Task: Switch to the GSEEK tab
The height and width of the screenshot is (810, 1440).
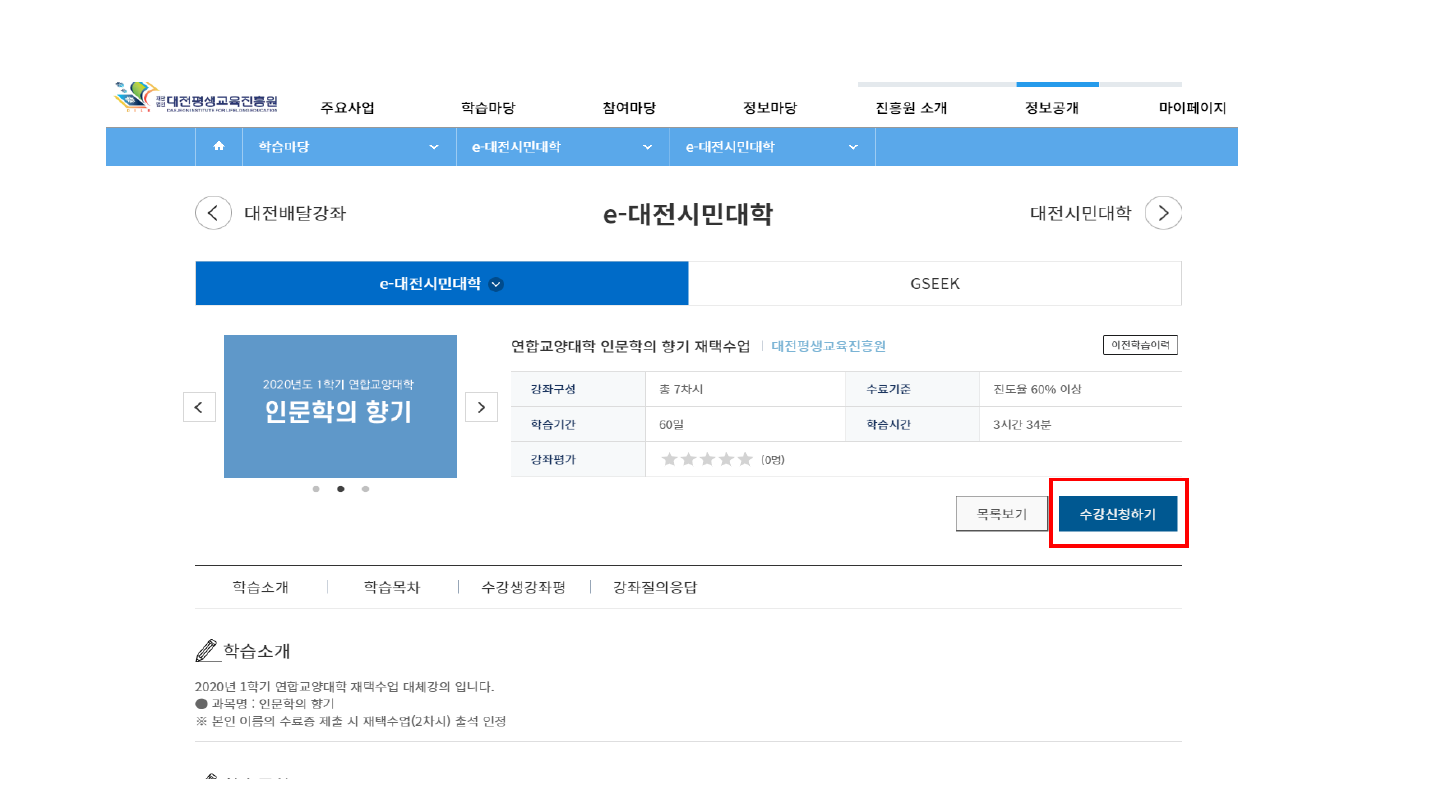Action: [x=935, y=284]
